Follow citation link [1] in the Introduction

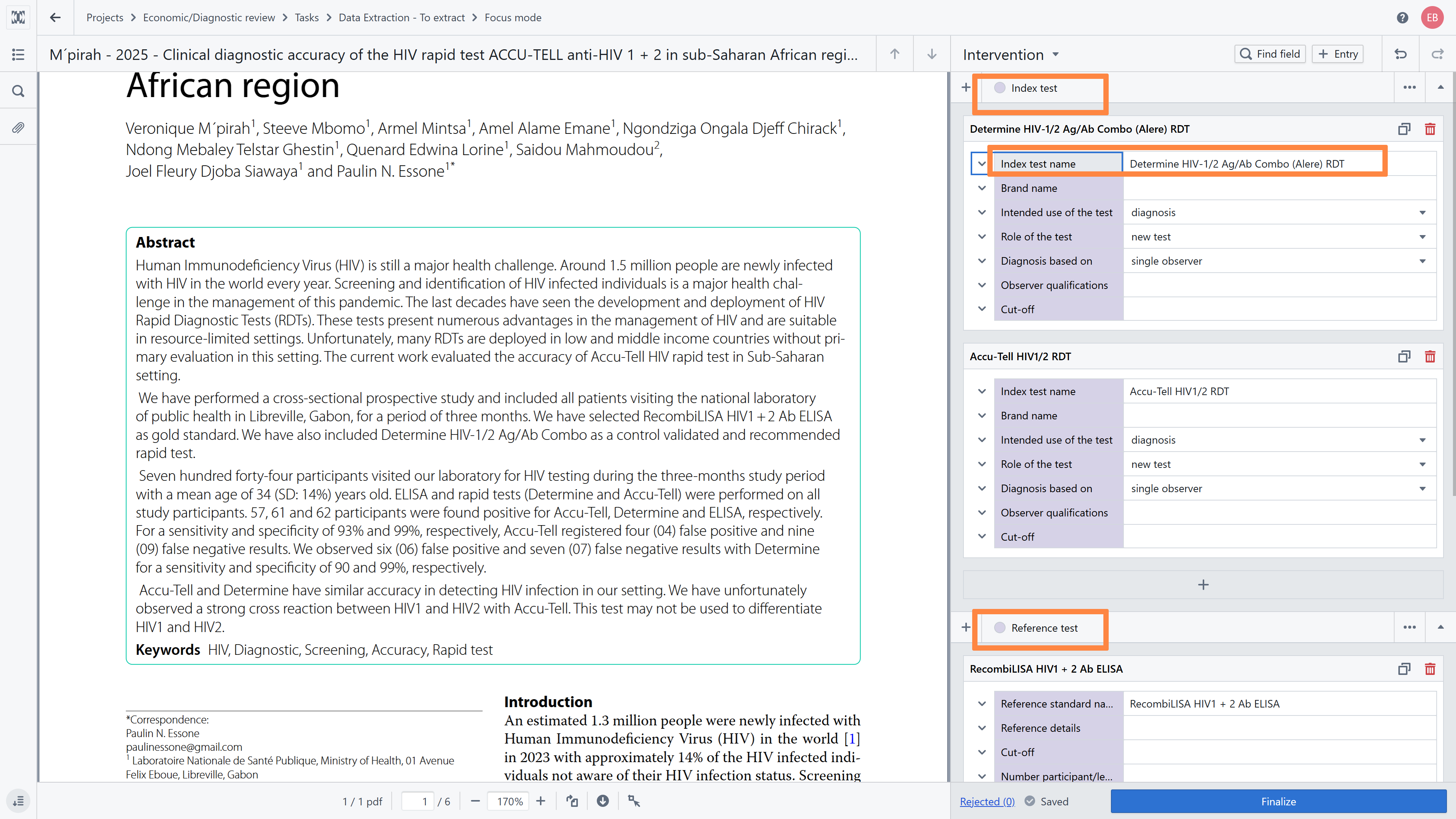852,739
